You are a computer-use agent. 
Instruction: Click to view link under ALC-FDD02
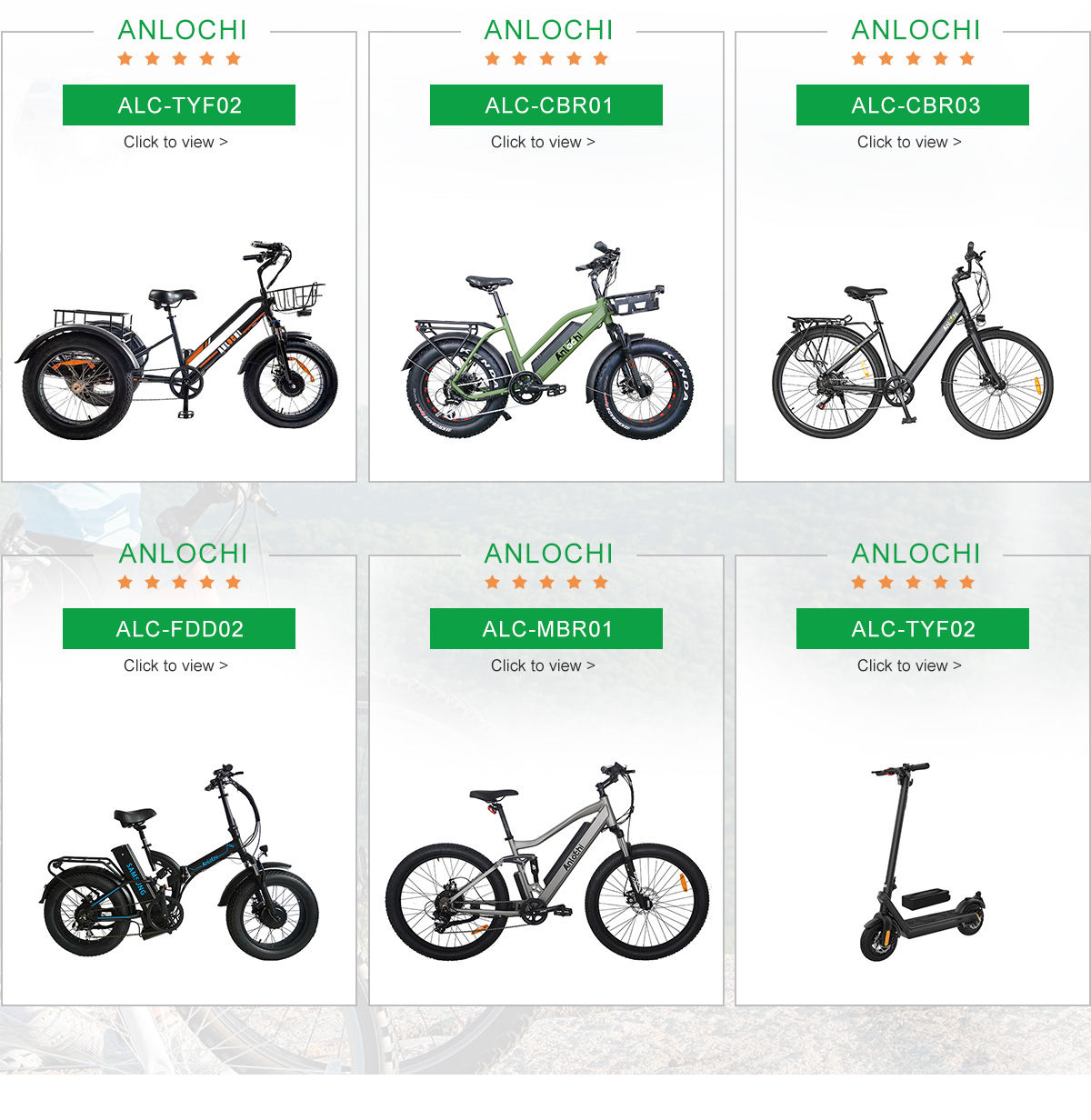[x=175, y=665]
